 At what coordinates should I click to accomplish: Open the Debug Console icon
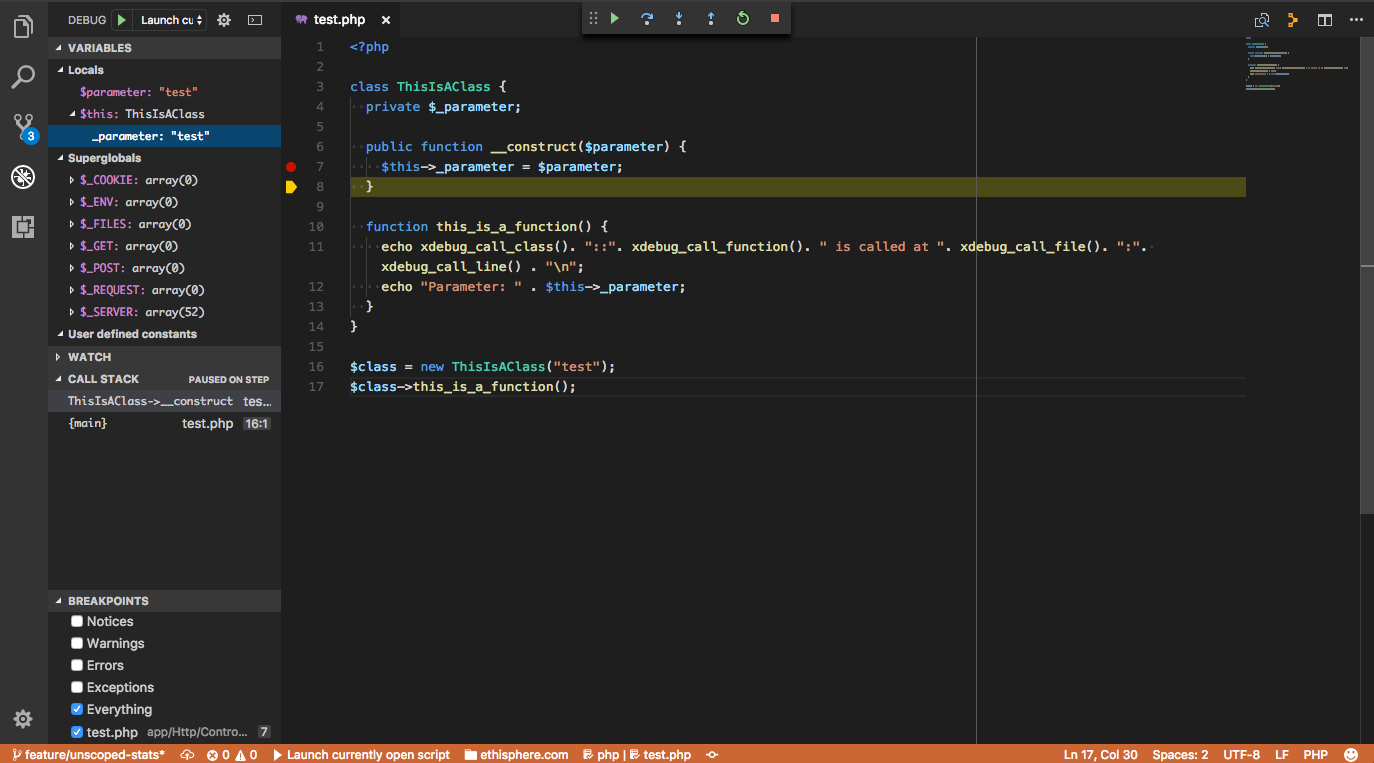[255, 20]
